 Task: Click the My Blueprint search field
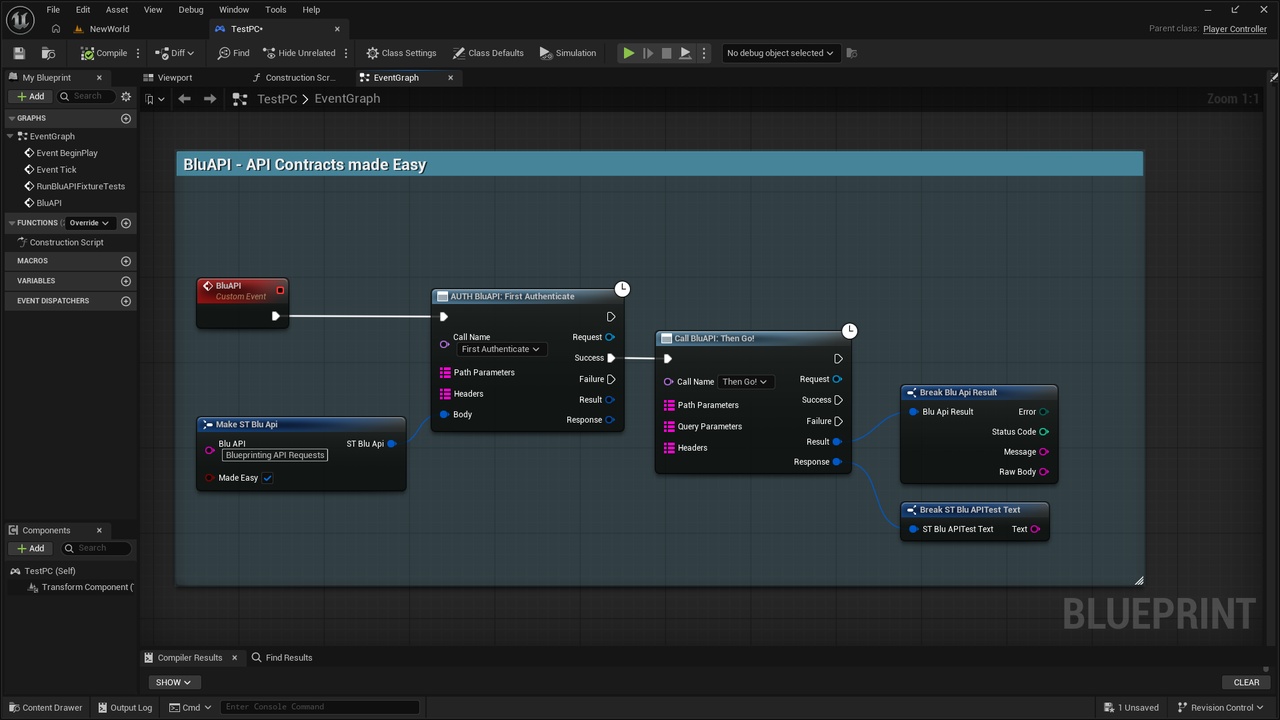click(85, 96)
